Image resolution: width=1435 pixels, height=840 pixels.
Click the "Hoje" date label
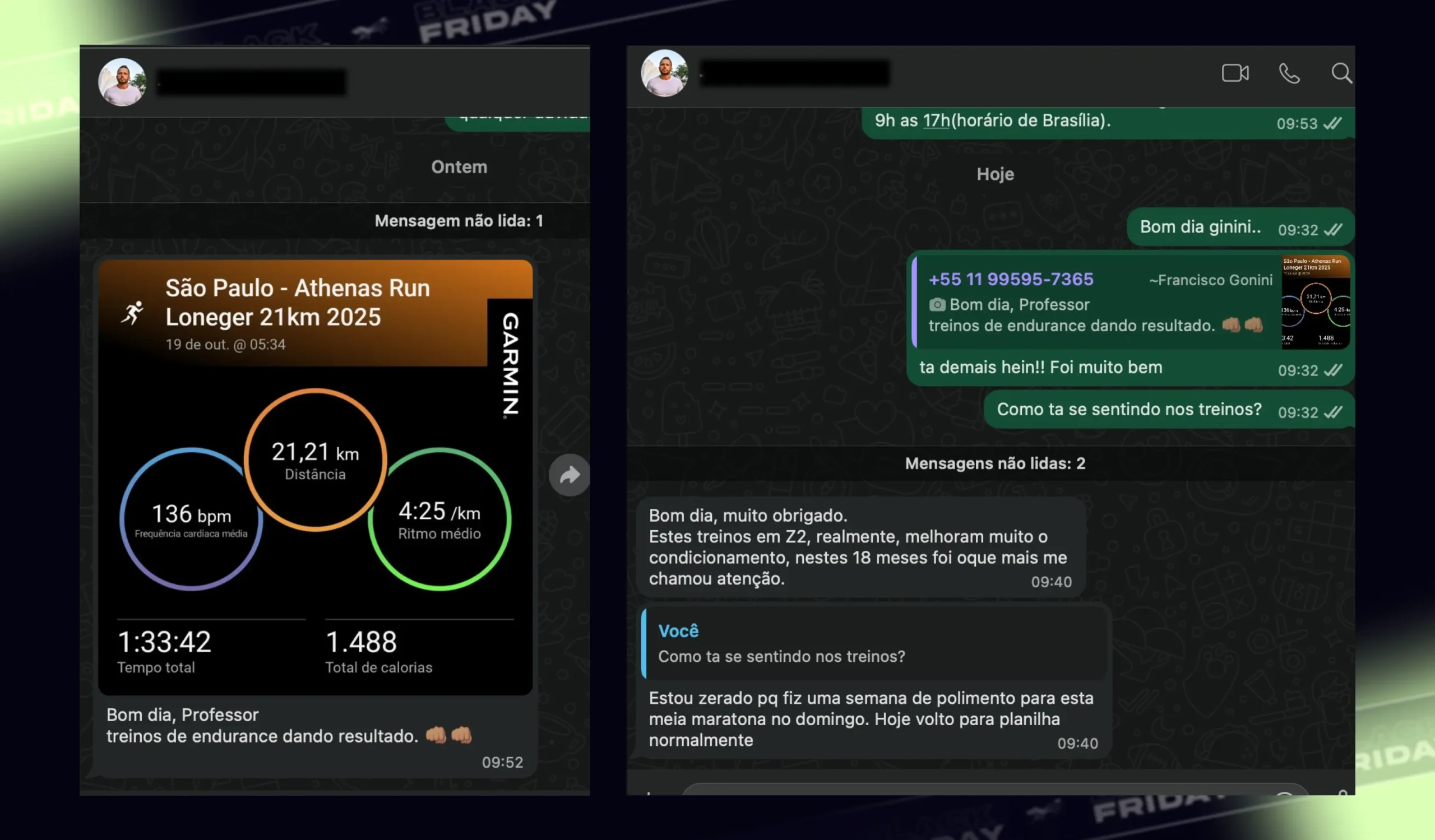tap(996, 174)
